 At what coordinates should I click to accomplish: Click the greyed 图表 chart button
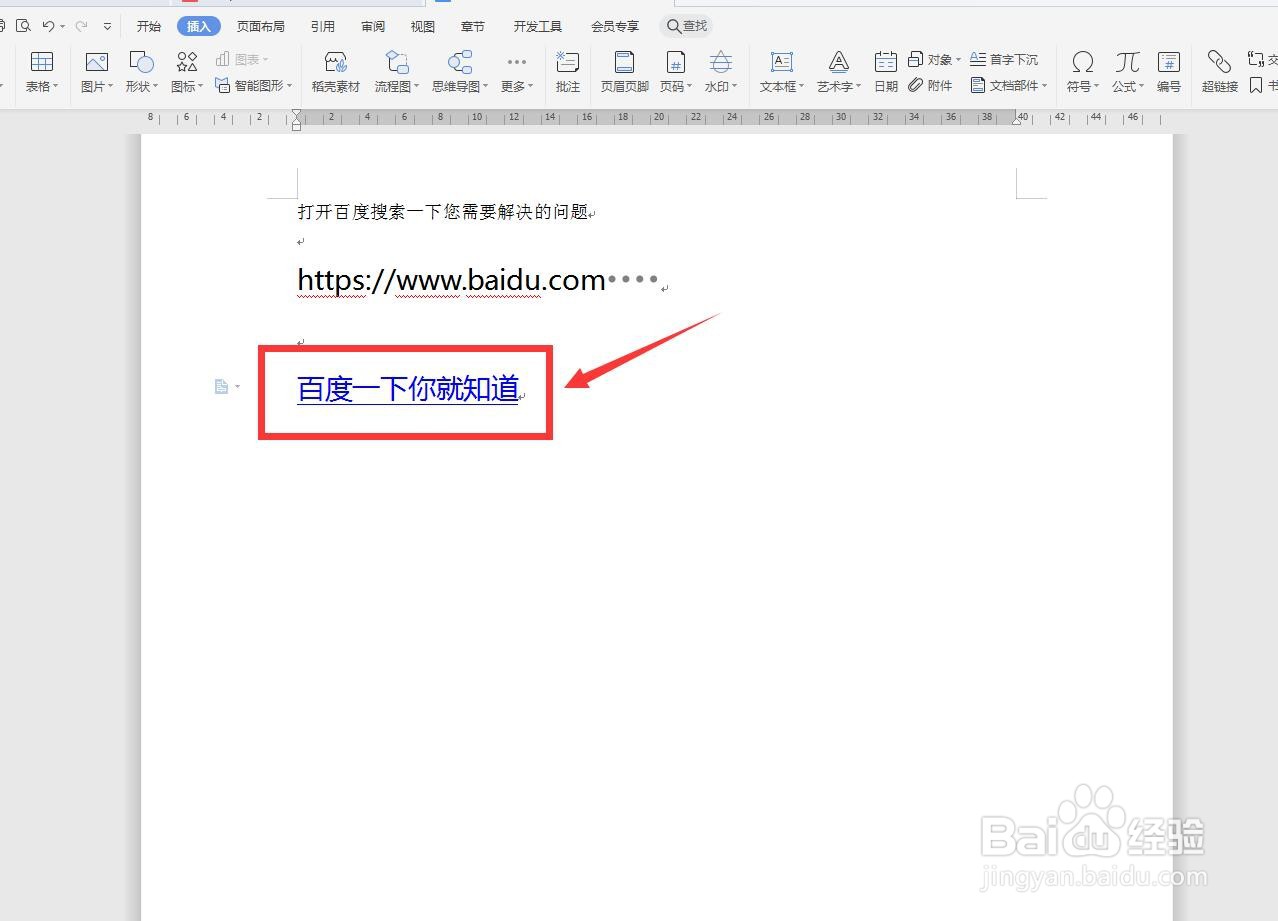pyautogui.click(x=242, y=60)
